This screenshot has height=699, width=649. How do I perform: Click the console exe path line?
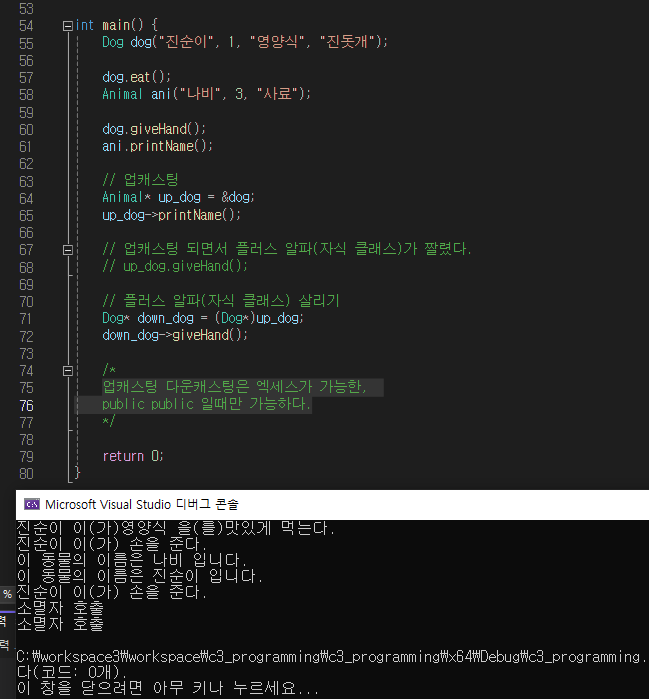click(x=332, y=657)
